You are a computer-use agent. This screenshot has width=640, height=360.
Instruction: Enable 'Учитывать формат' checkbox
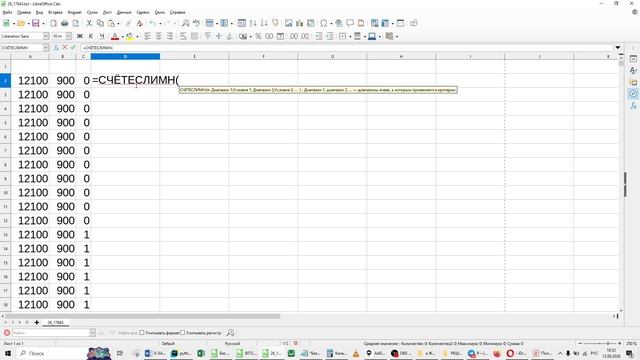point(142,333)
